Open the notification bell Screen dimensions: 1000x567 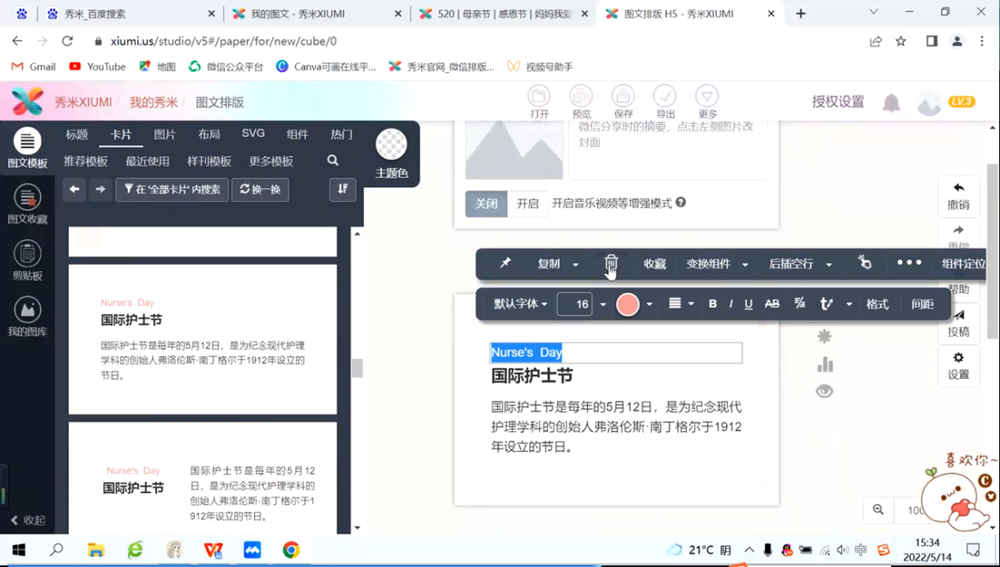click(891, 102)
